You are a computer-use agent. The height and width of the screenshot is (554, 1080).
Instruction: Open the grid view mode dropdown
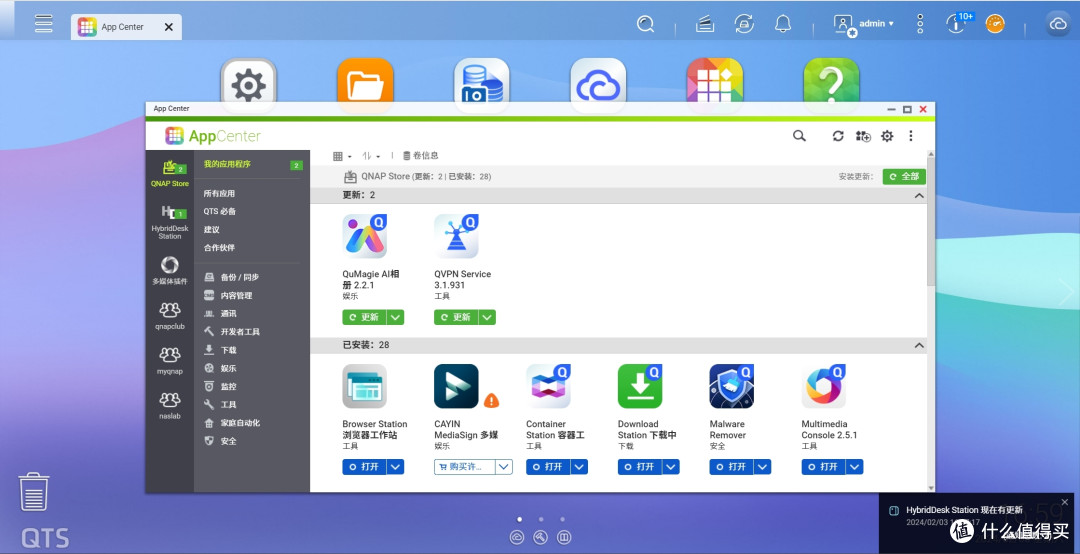(342, 156)
